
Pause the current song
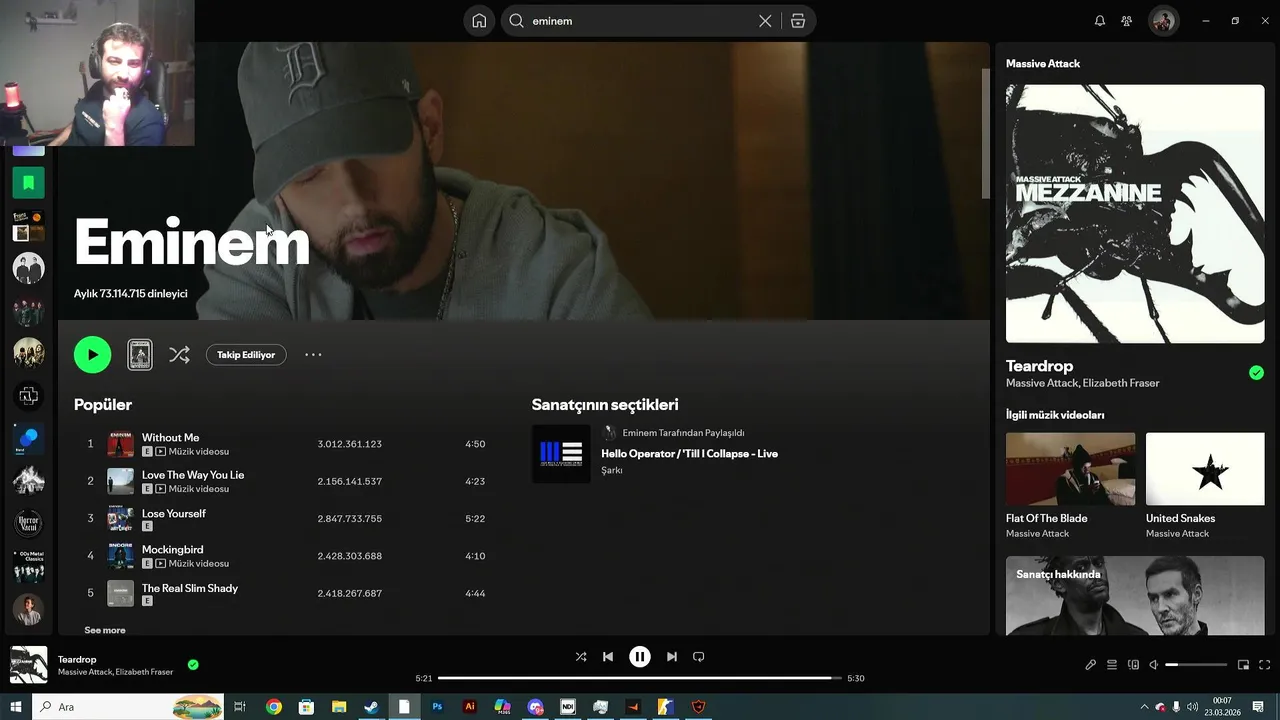point(640,657)
